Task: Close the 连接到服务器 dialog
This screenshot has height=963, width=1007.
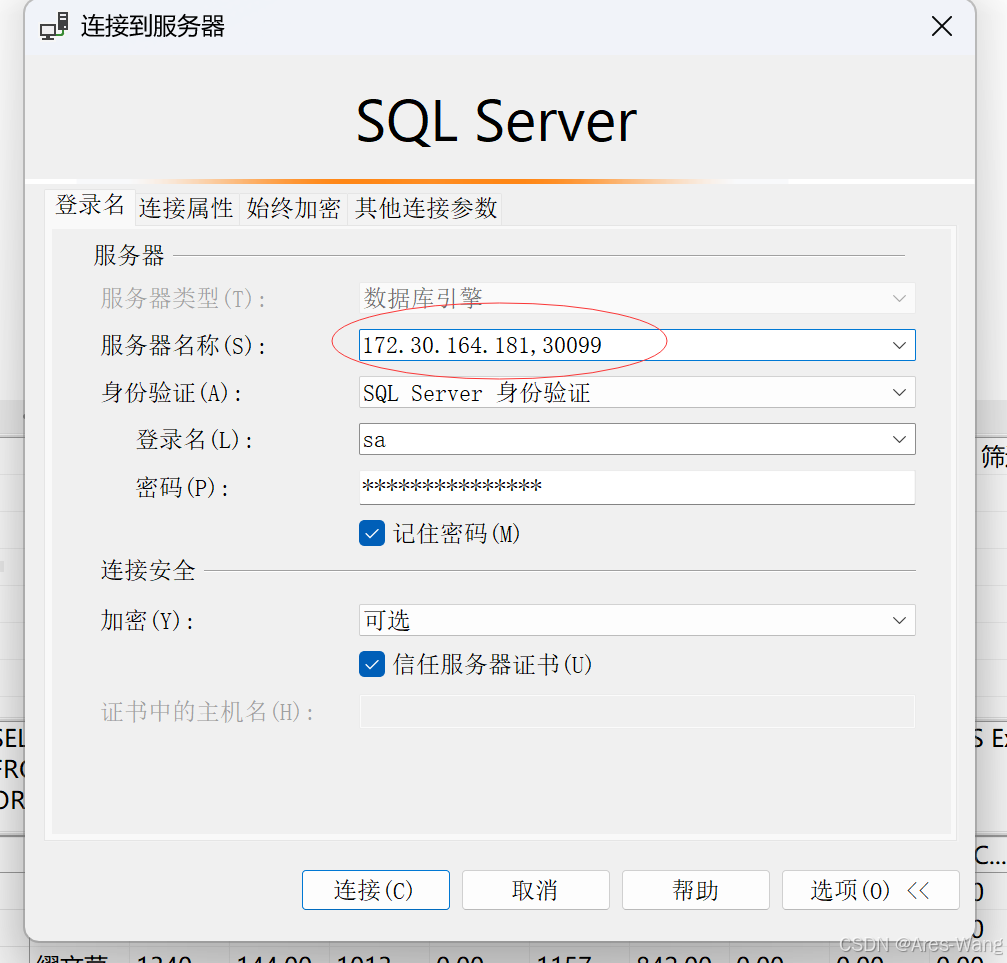Action: (941, 26)
